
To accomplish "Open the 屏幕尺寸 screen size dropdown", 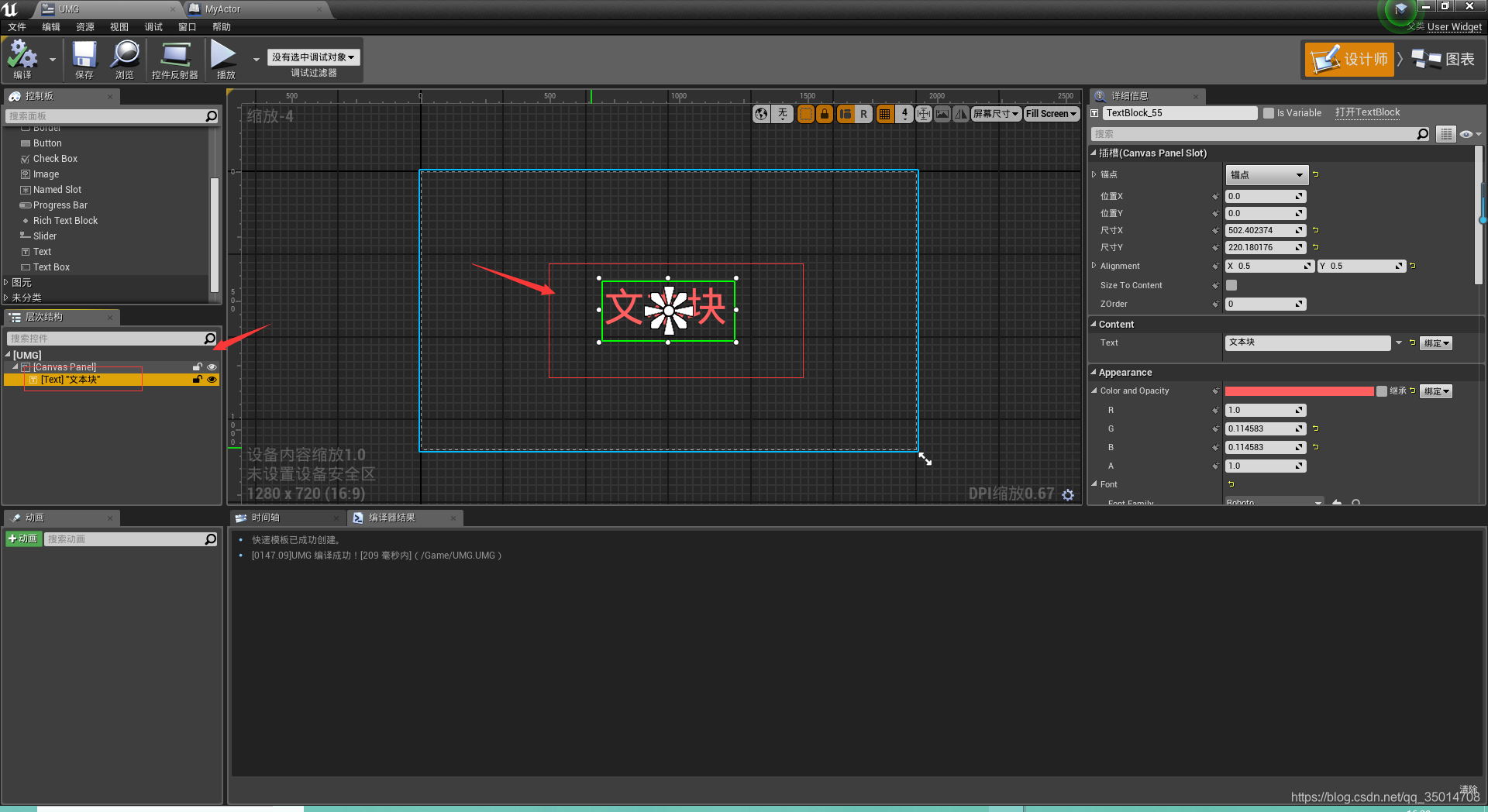I will point(996,114).
